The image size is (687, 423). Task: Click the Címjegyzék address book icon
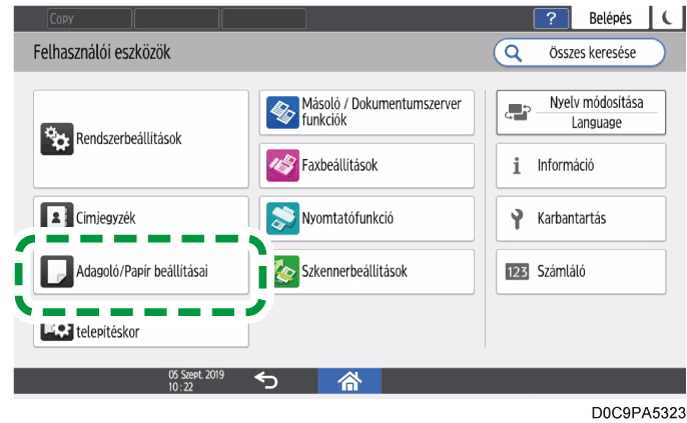coord(57,215)
